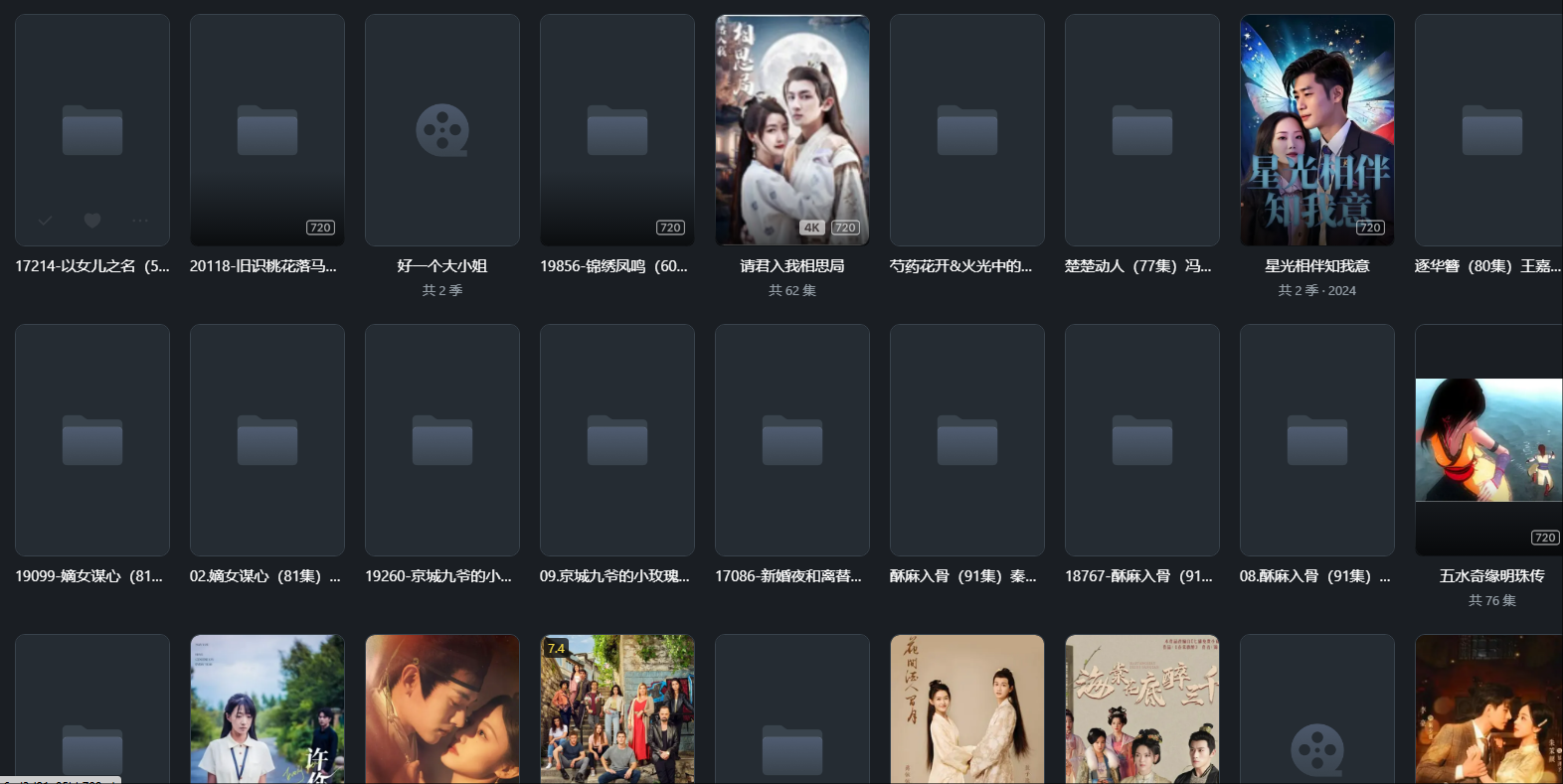
Task: Click the title 逐华簪（80集）王嘉
Action: point(1488,266)
